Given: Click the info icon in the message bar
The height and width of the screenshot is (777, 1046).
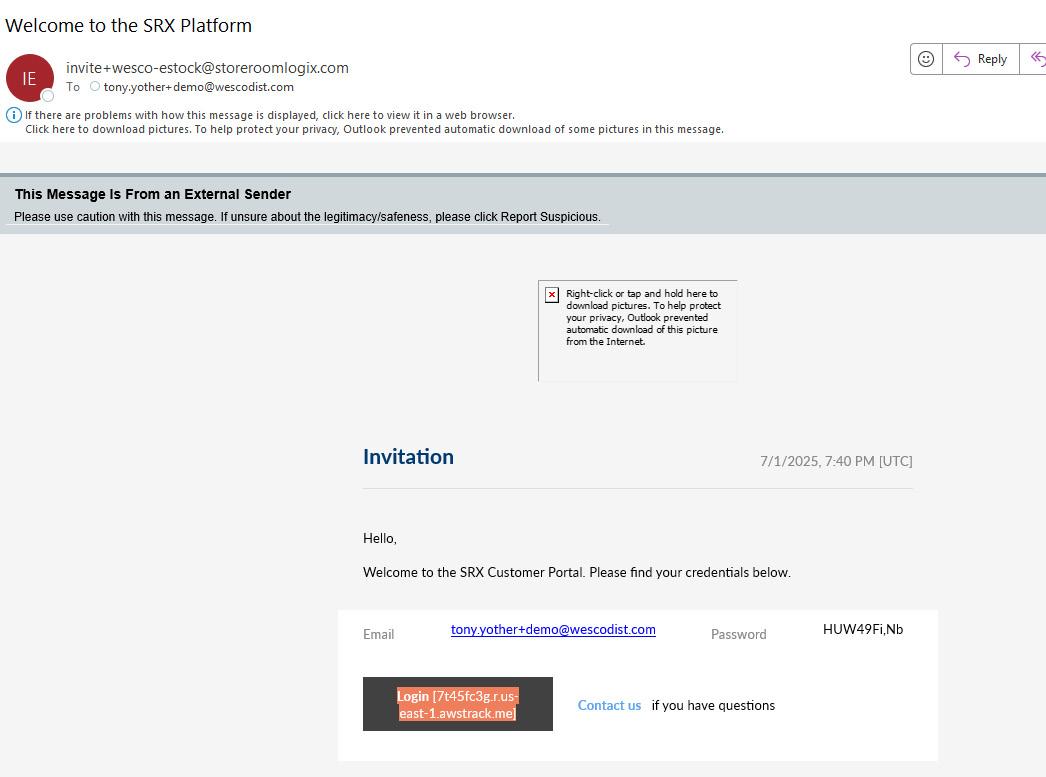Looking at the screenshot, I should (x=13, y=115).
